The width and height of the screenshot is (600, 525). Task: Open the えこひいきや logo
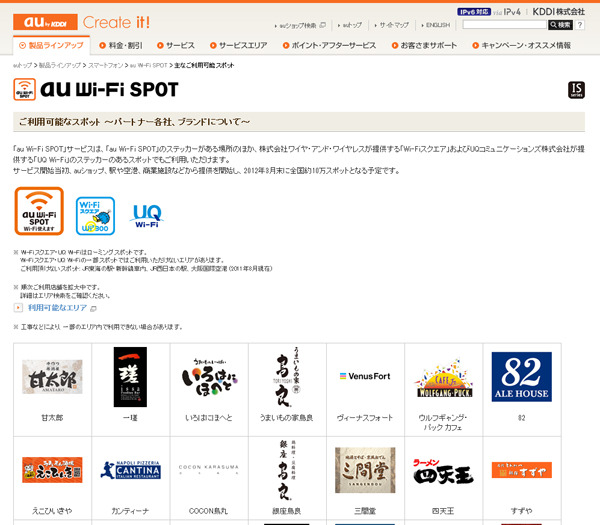[x=52, y=470]
